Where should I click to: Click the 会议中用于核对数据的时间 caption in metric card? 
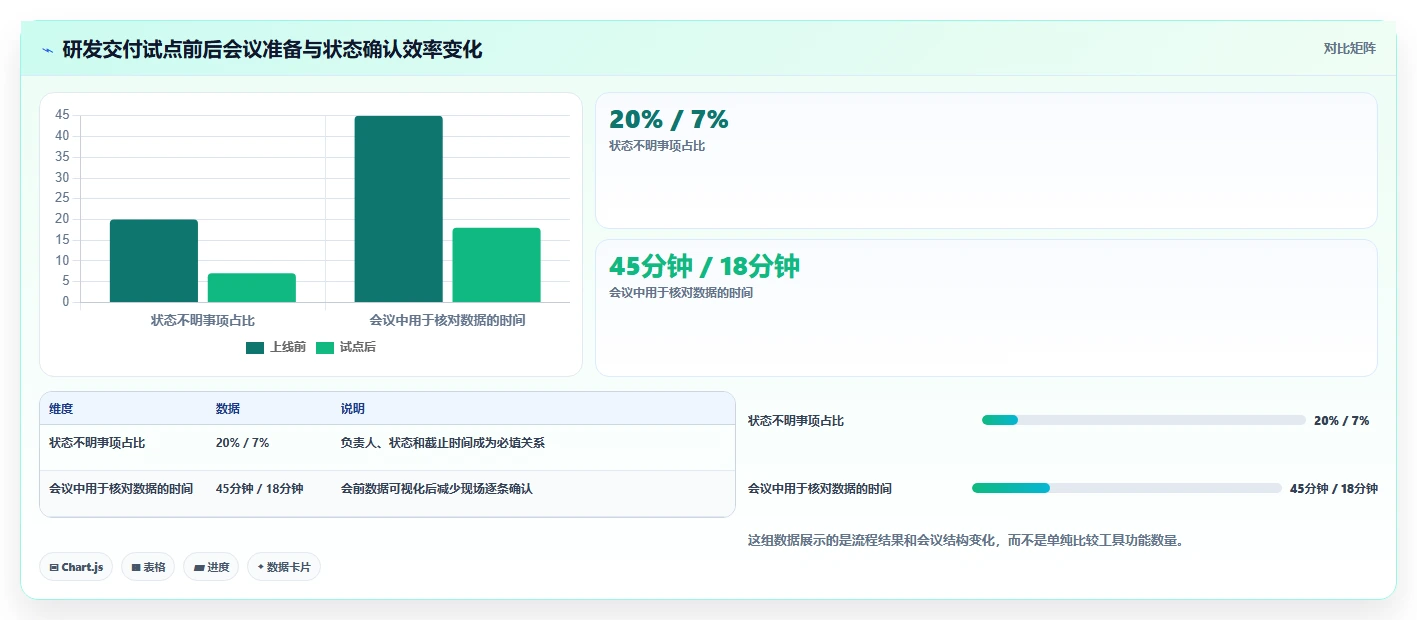click(x=681, y=293)
